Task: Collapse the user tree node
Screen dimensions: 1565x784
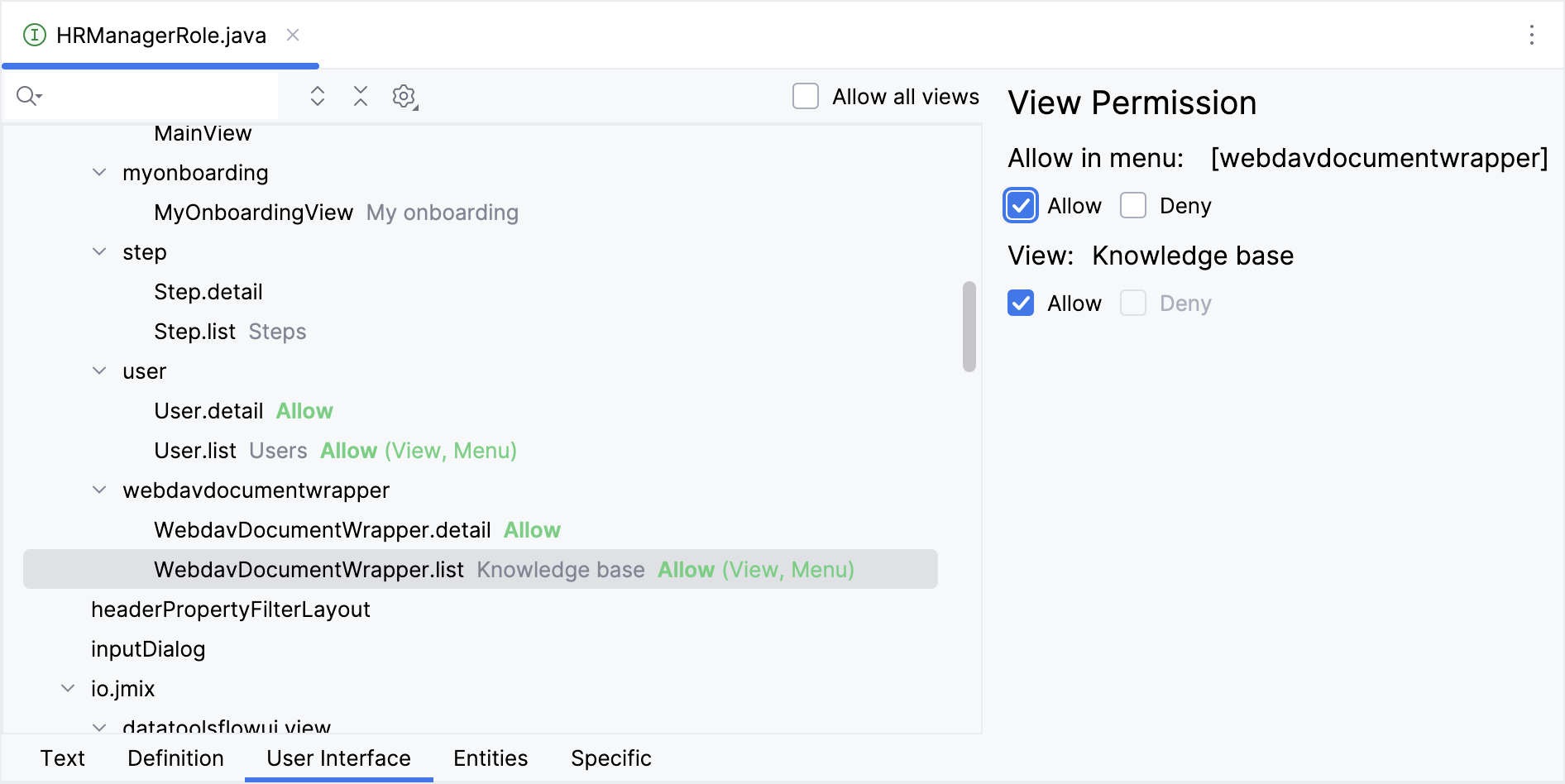Action: (x=99, y=370)
